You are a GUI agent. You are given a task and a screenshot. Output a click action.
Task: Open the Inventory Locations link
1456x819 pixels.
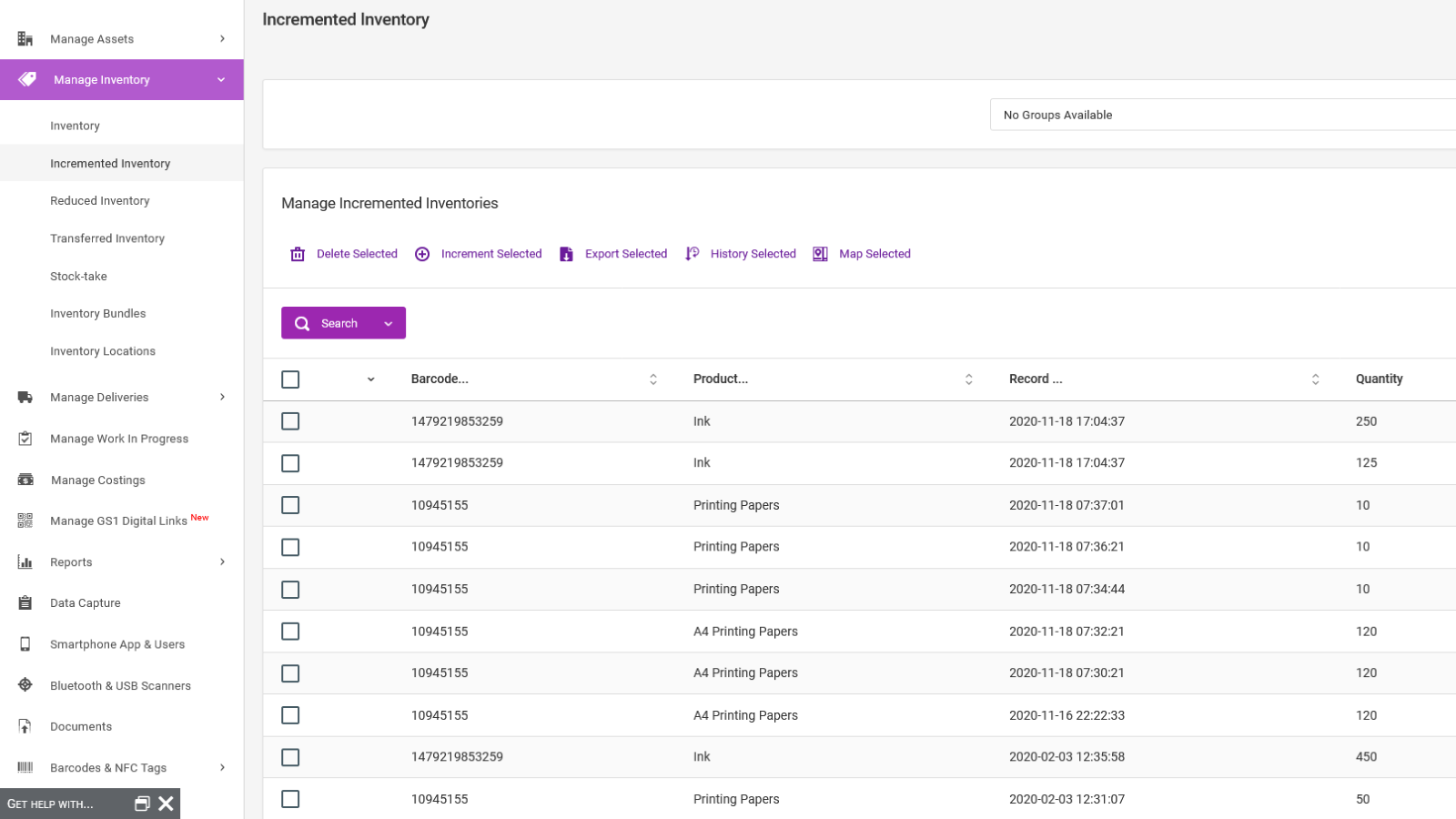103,351
